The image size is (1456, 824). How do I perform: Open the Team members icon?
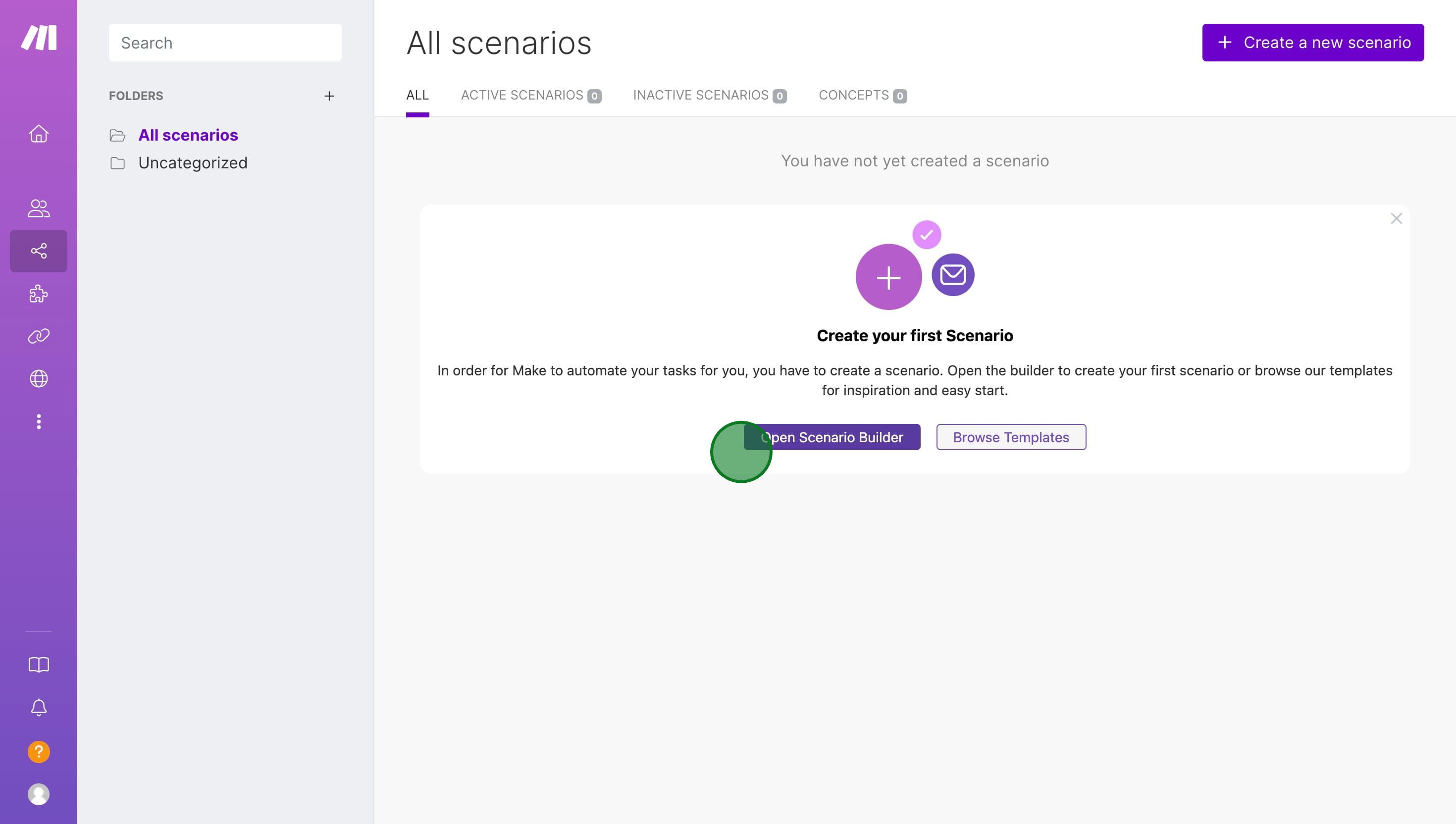[x=39, y=208]
